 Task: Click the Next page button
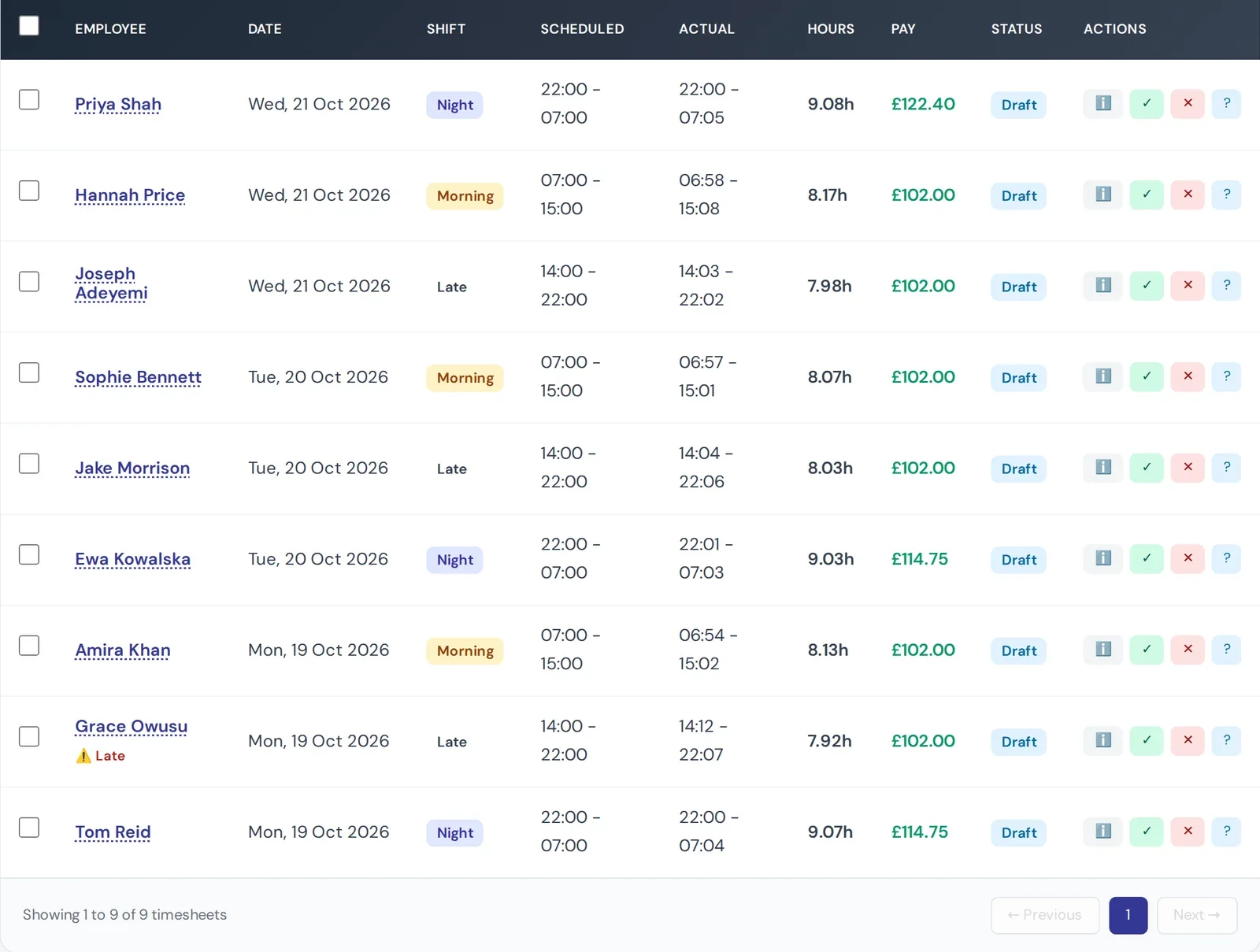pyautogui.click(x=1197, y=915)
